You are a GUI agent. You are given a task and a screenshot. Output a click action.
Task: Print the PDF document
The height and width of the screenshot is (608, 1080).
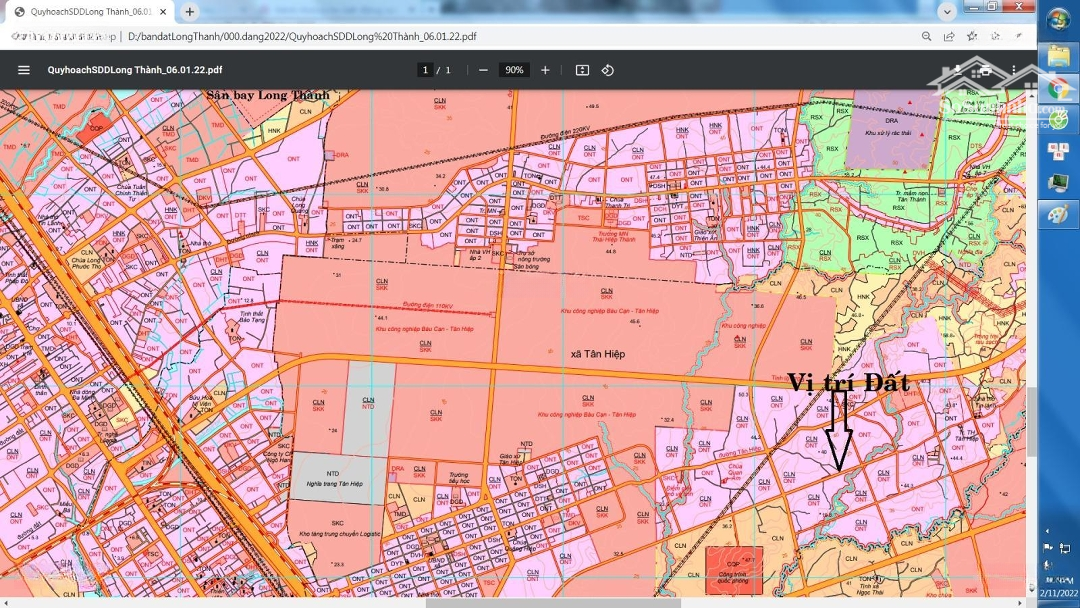pyautogui.click(x=985, y=70)
